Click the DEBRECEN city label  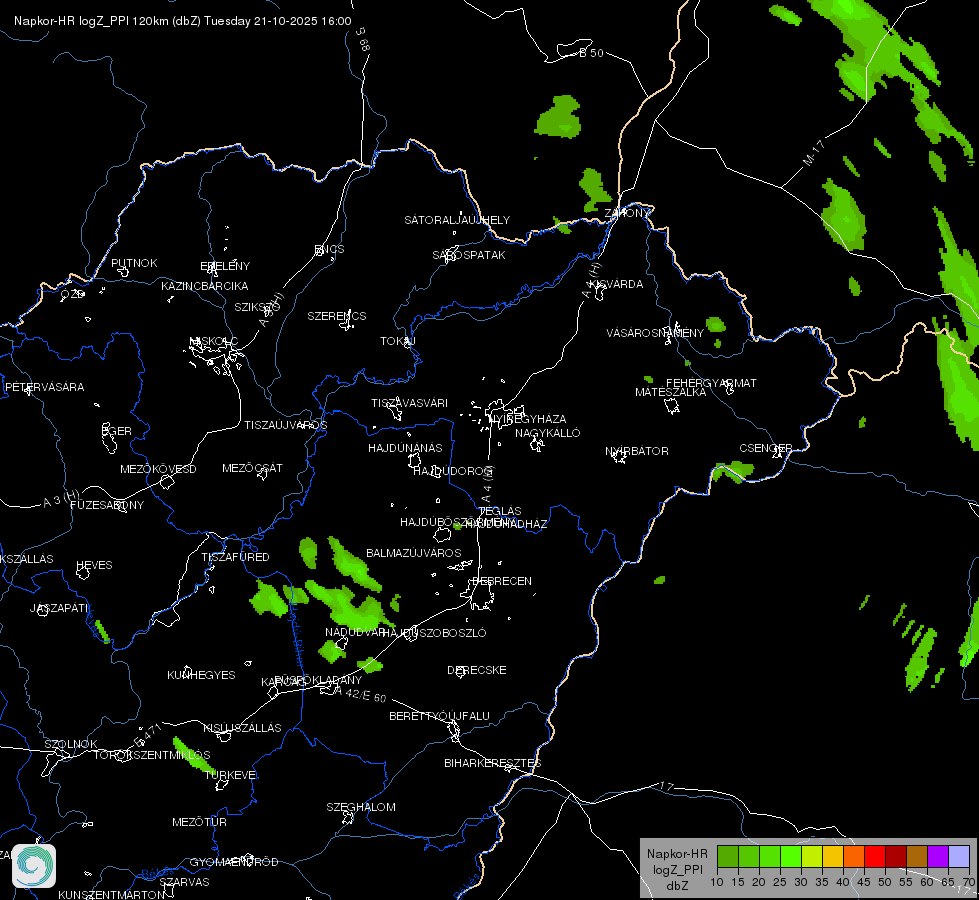(x=502, y=581)
